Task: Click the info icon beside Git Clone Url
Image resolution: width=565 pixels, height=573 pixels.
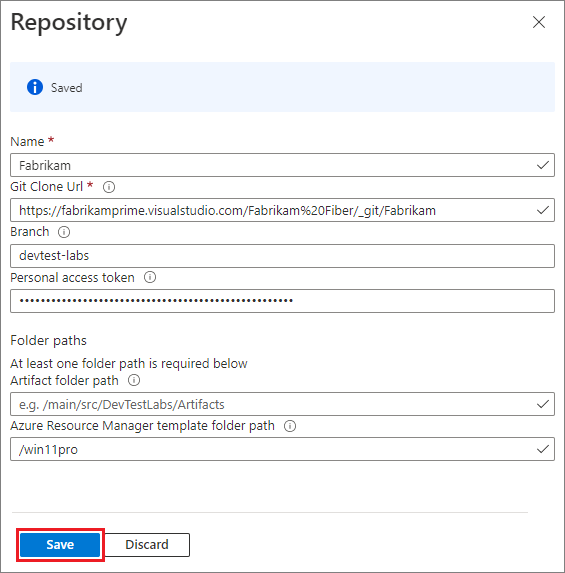Action: pyautogui.click(x=109, y=187)
